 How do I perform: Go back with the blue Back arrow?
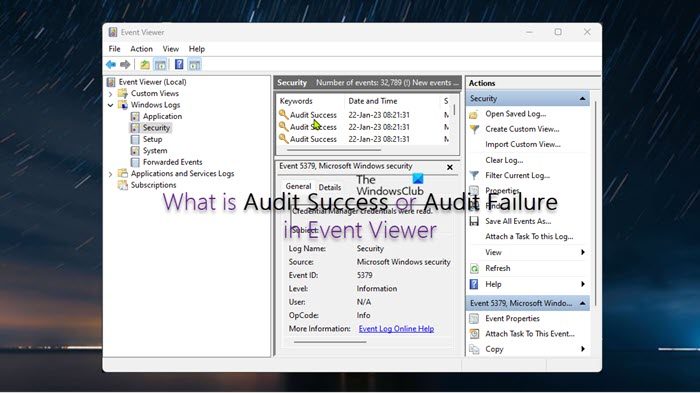coord(111,65)
